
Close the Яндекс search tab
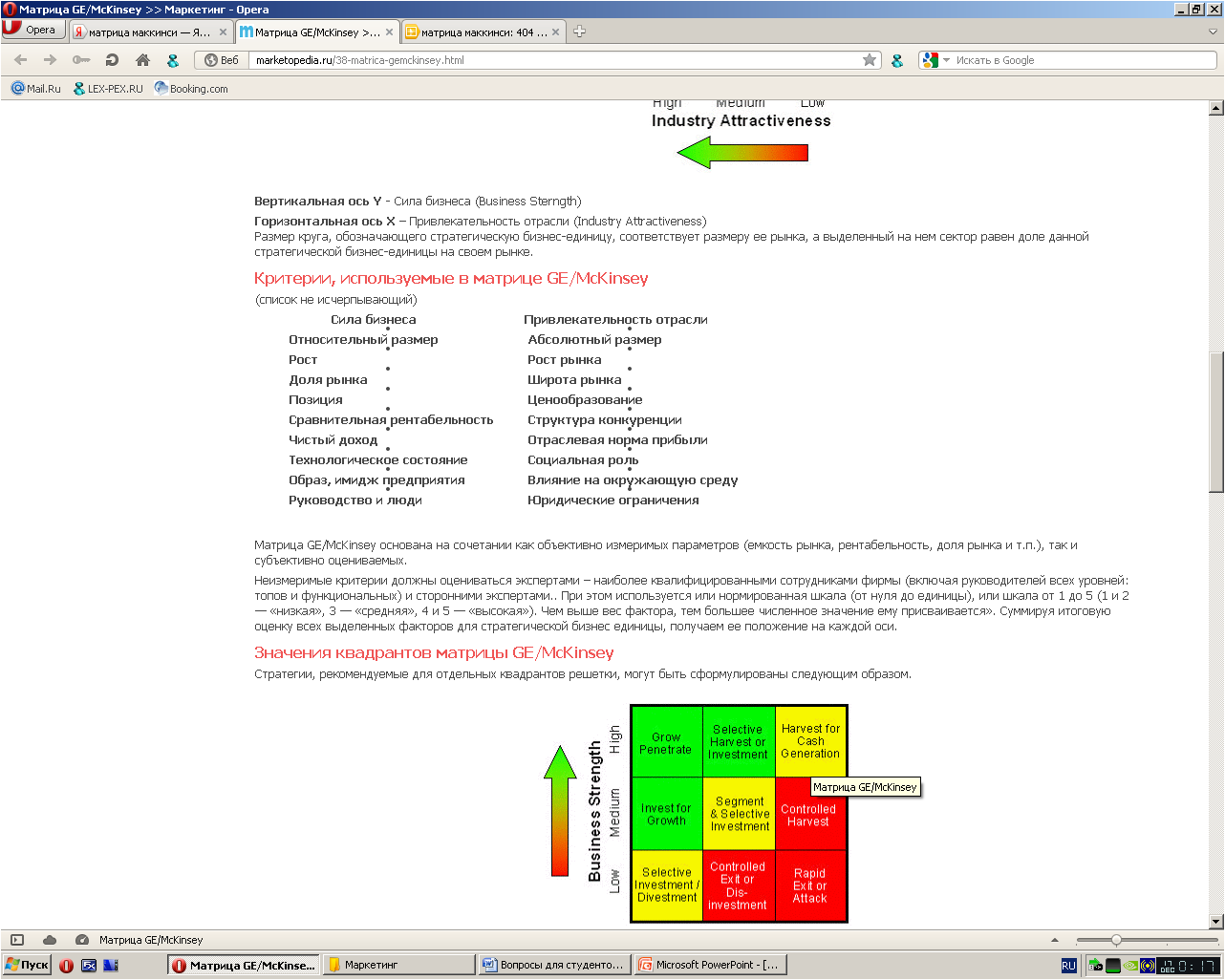coord(224,32)
